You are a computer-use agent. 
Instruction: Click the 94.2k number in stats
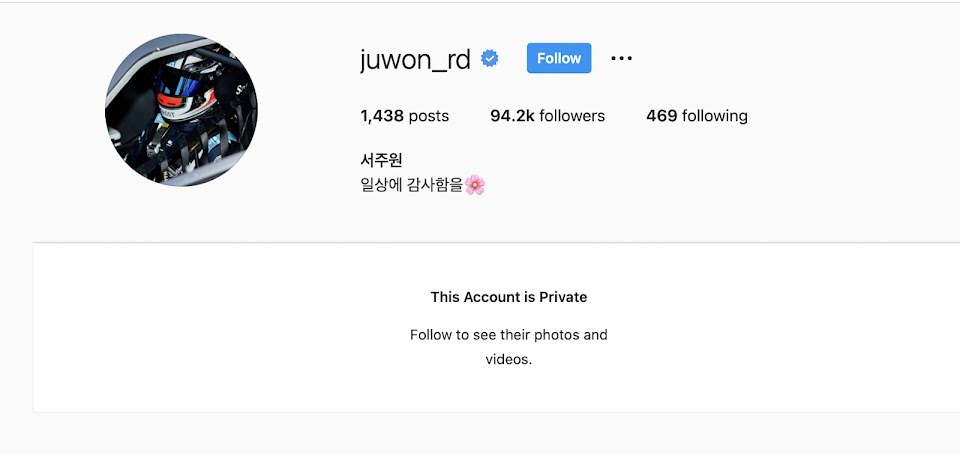[512, 116]
